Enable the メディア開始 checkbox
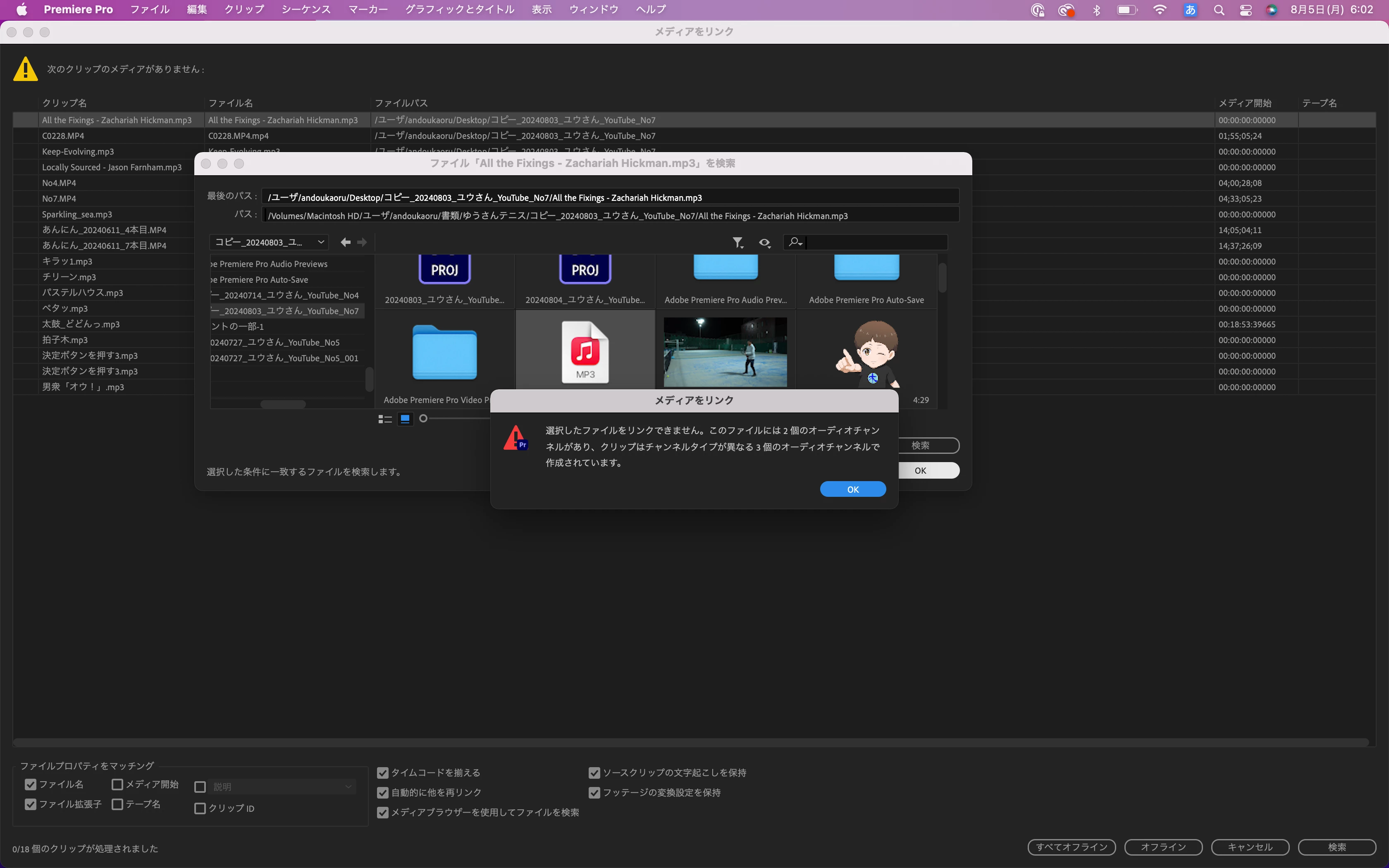The image size is (1389, 868). [x=118, y=784]
